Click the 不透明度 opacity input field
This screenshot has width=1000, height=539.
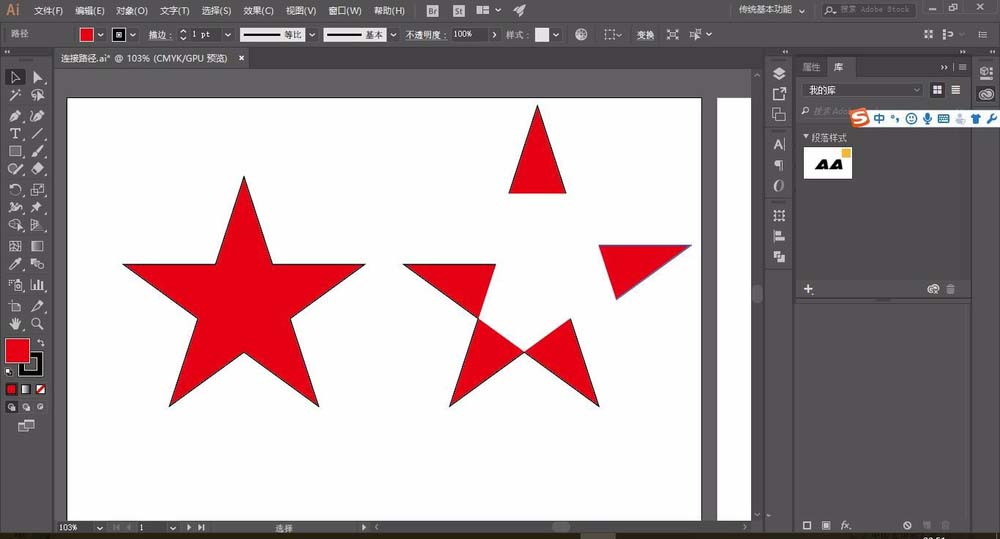[468, 34]
